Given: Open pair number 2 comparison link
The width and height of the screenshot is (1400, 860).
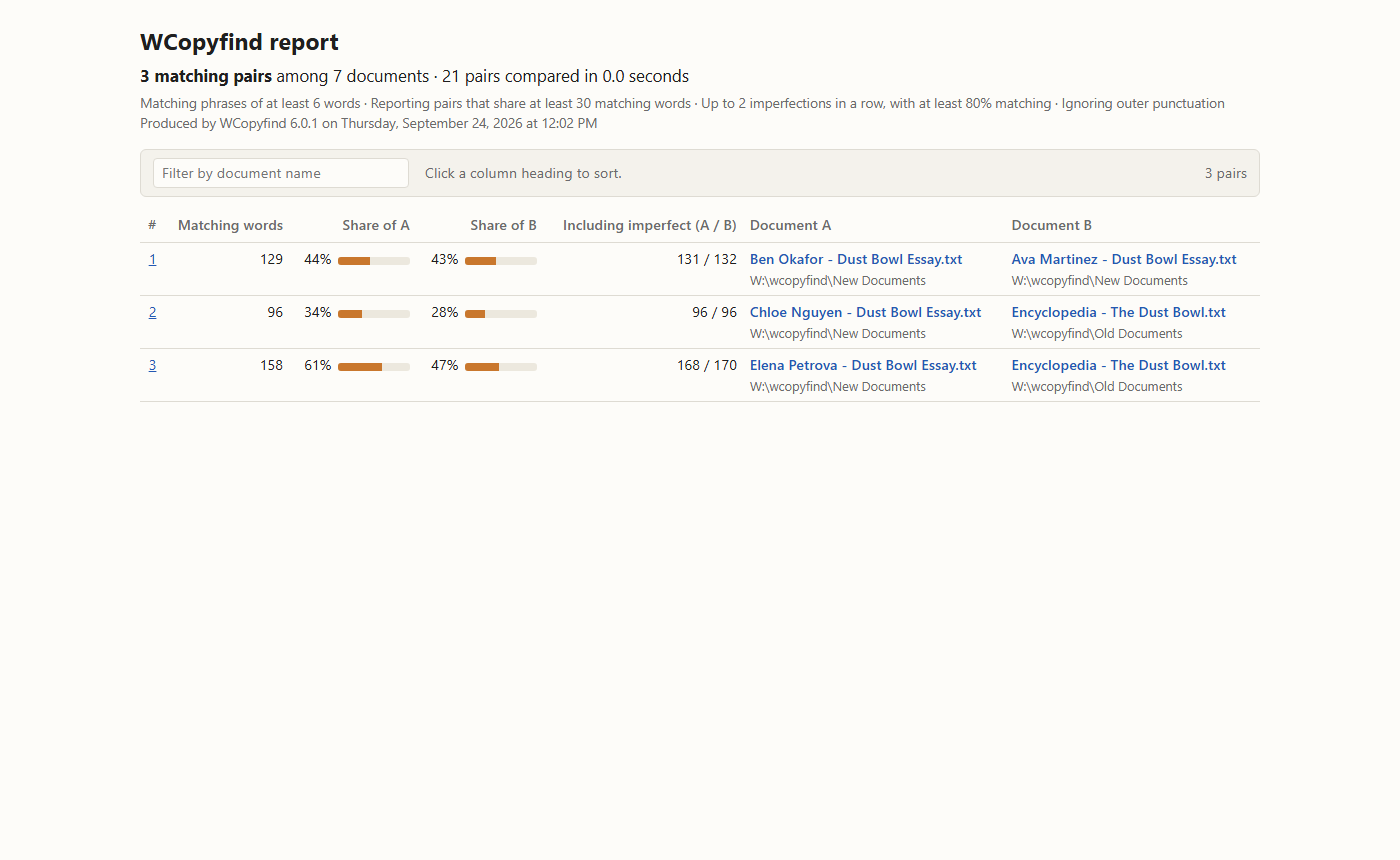Looking at the screenshot, I should point(153,312).
